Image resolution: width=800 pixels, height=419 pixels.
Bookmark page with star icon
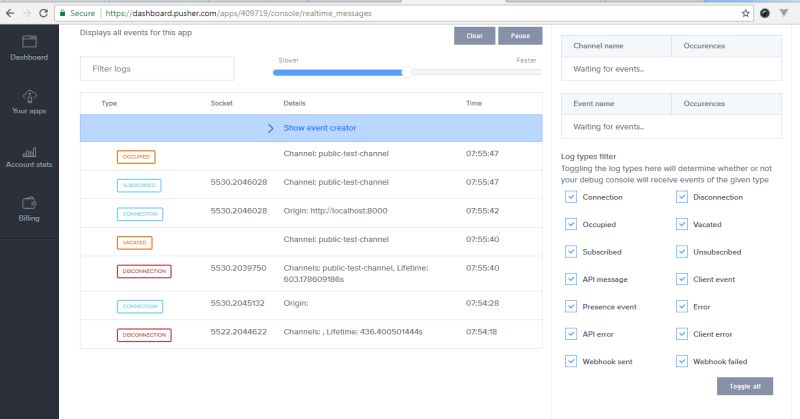click(745, 13)
